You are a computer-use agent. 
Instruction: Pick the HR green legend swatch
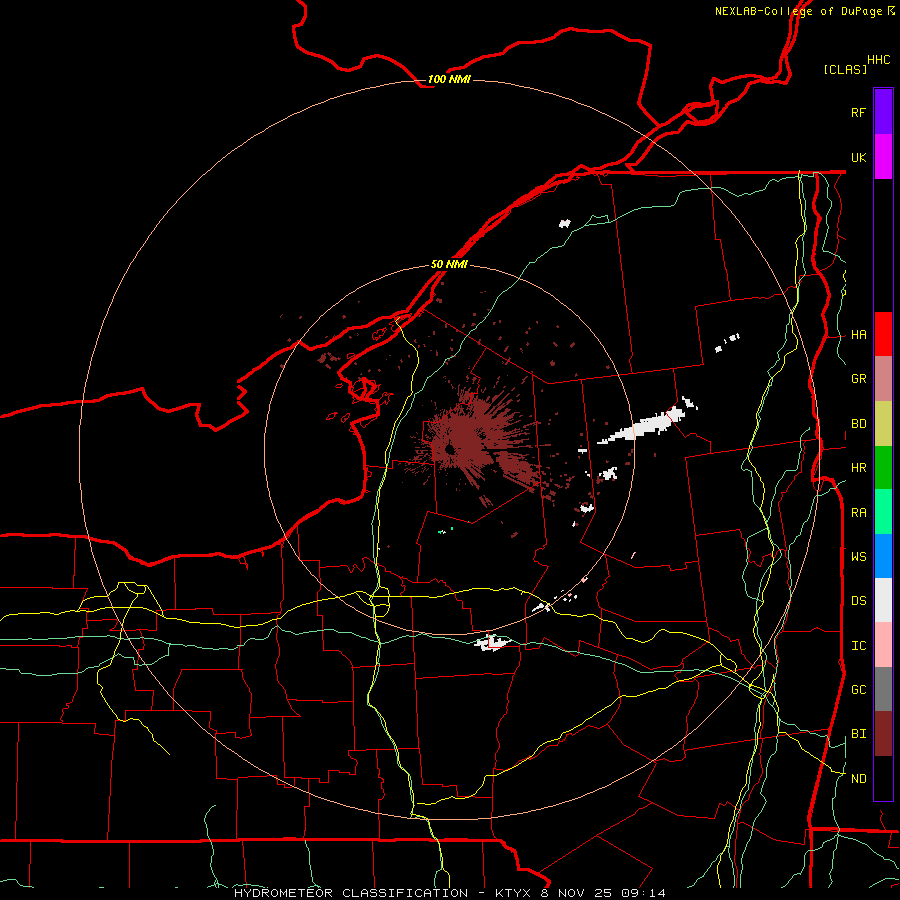[x=883, y=468]
